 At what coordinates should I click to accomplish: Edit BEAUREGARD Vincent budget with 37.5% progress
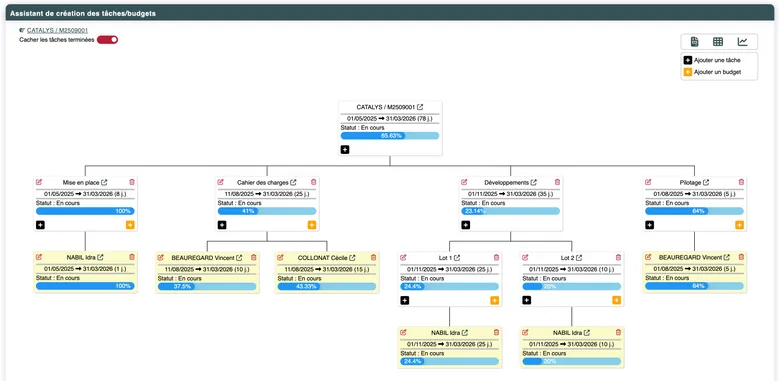click(x=161, y=257)
